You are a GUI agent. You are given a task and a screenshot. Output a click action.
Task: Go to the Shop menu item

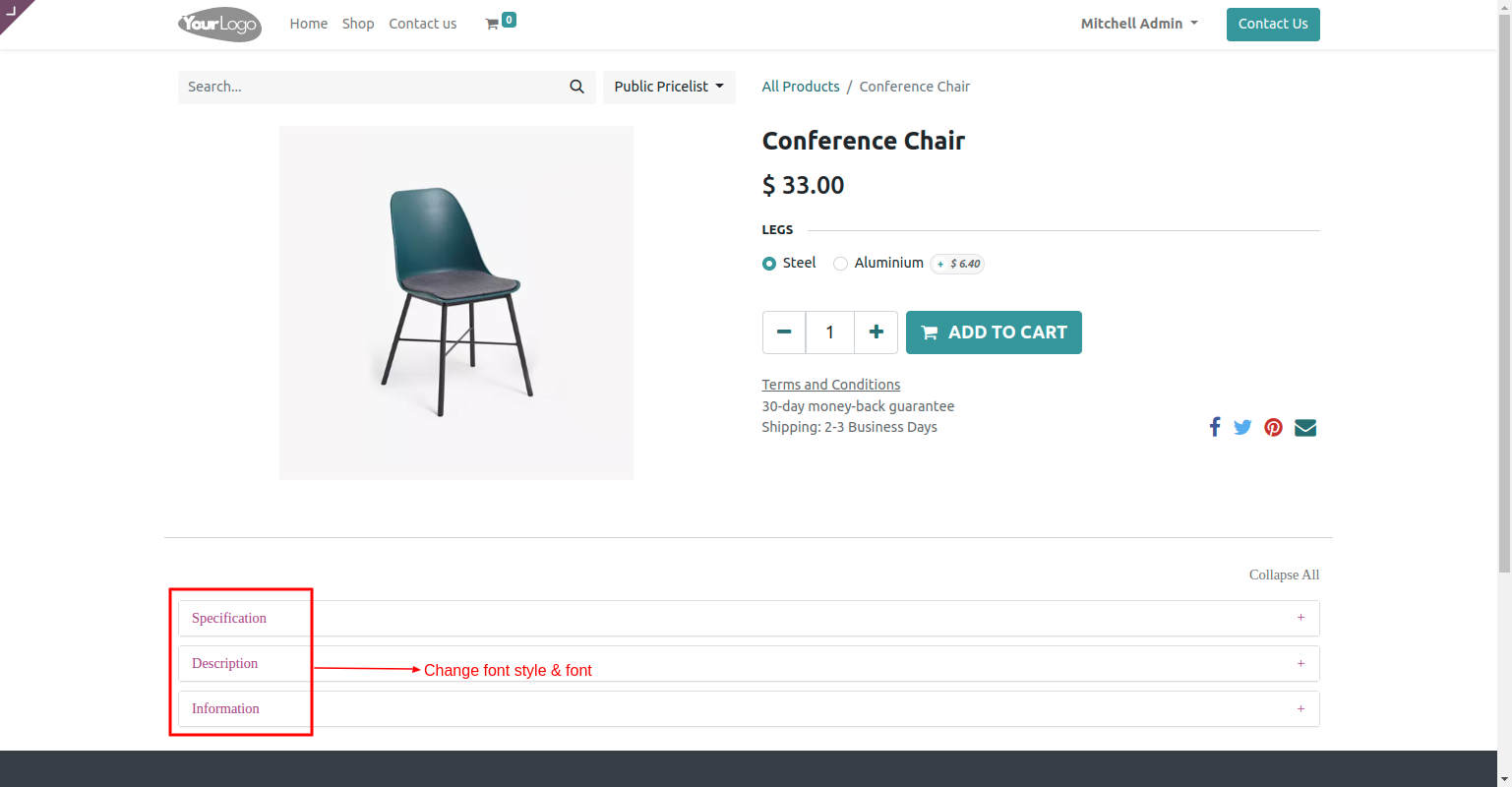(358, 24)
